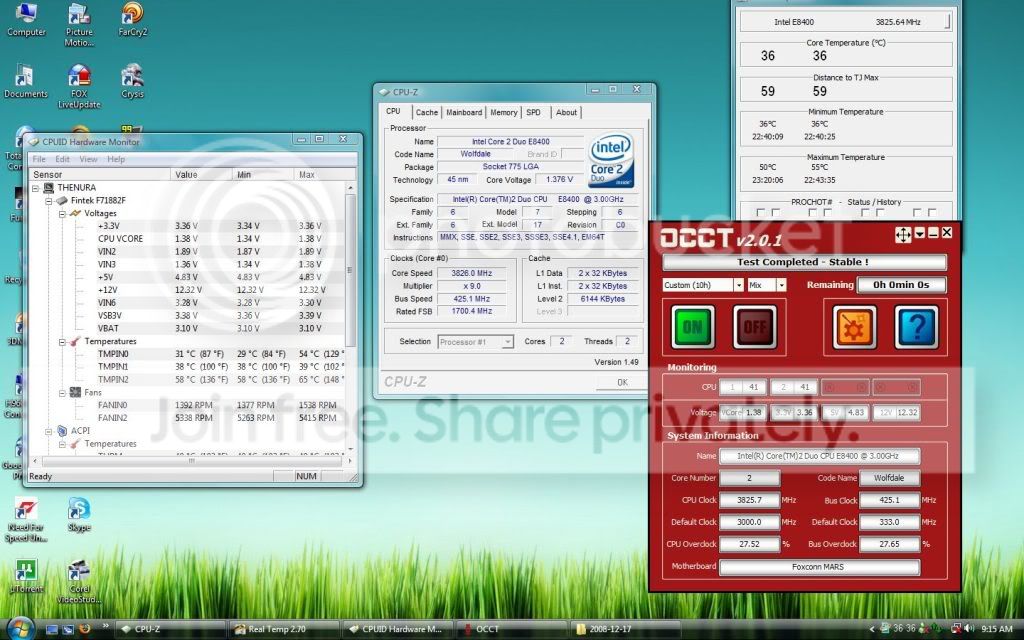The height and width of the screenshot is (640, 1024).
Task: Open the Edit menu in Hardware Monitor
Action: pyautogui.click(x=62, y=159)
